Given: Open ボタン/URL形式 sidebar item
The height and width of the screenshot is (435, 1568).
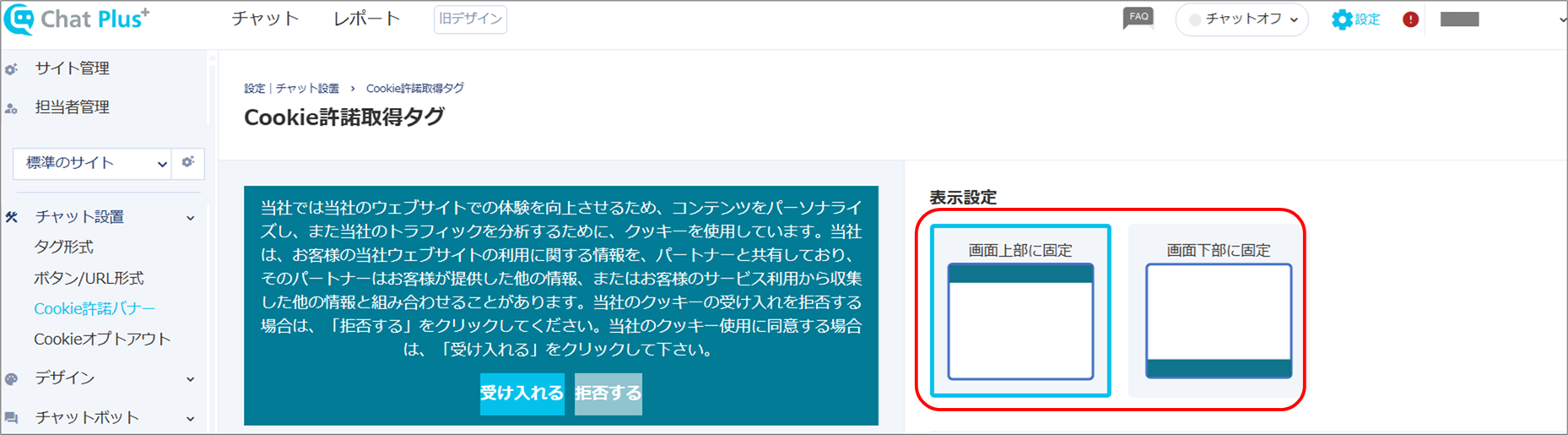Looking at the screenshot, I should tap(89, 278).
